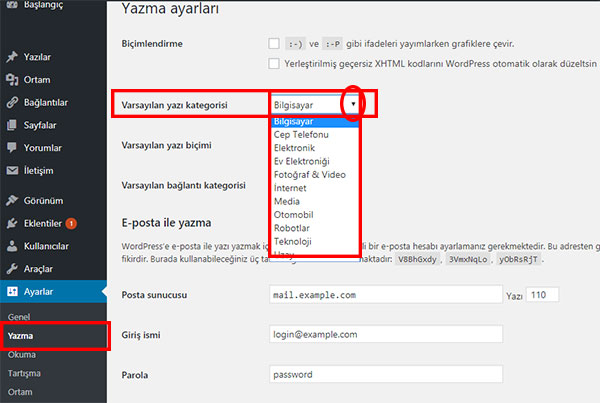
Task: Choose Fotoğraf & Video from the list
Action: pos(315,175)
